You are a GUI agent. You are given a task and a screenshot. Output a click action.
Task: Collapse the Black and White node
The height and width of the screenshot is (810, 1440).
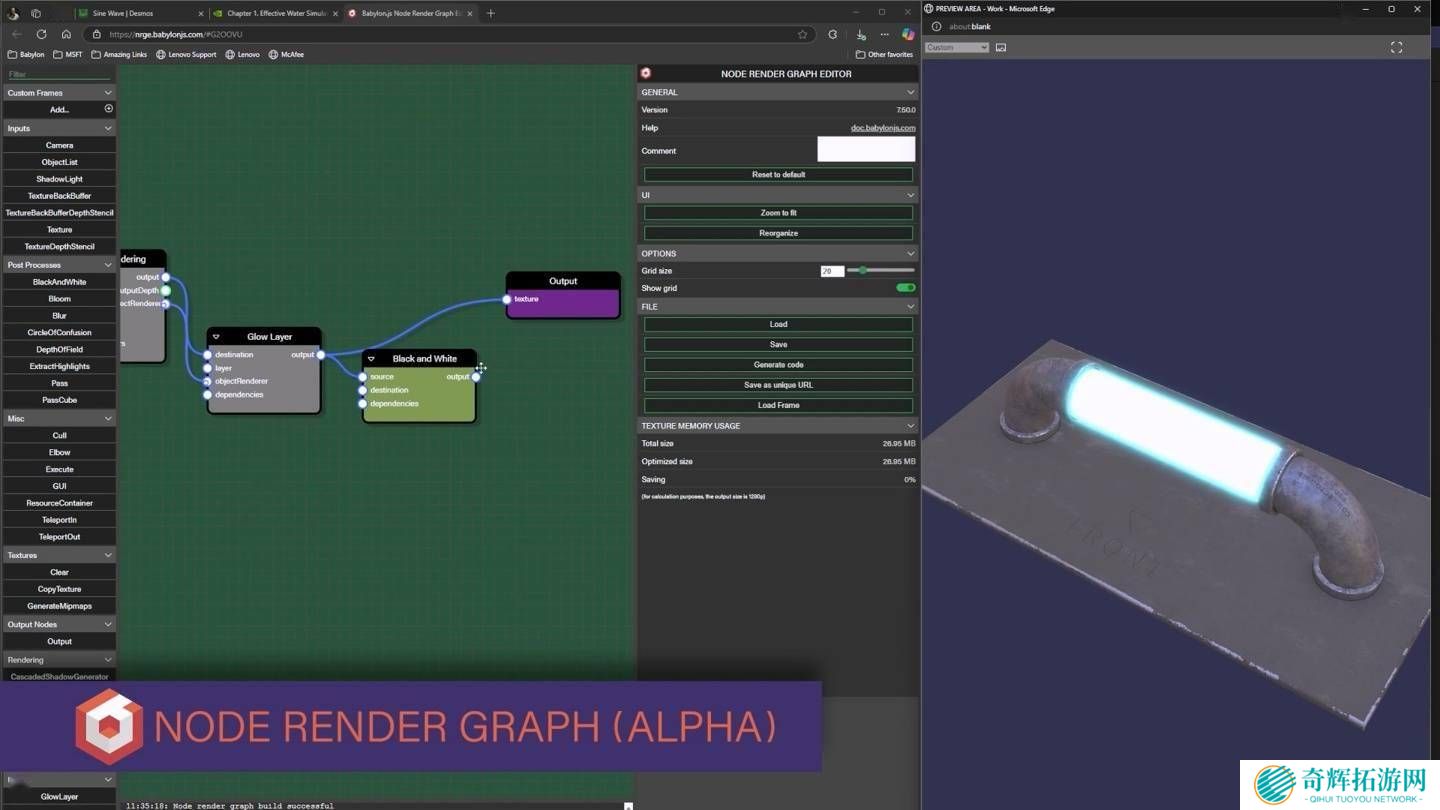[371, 359]
